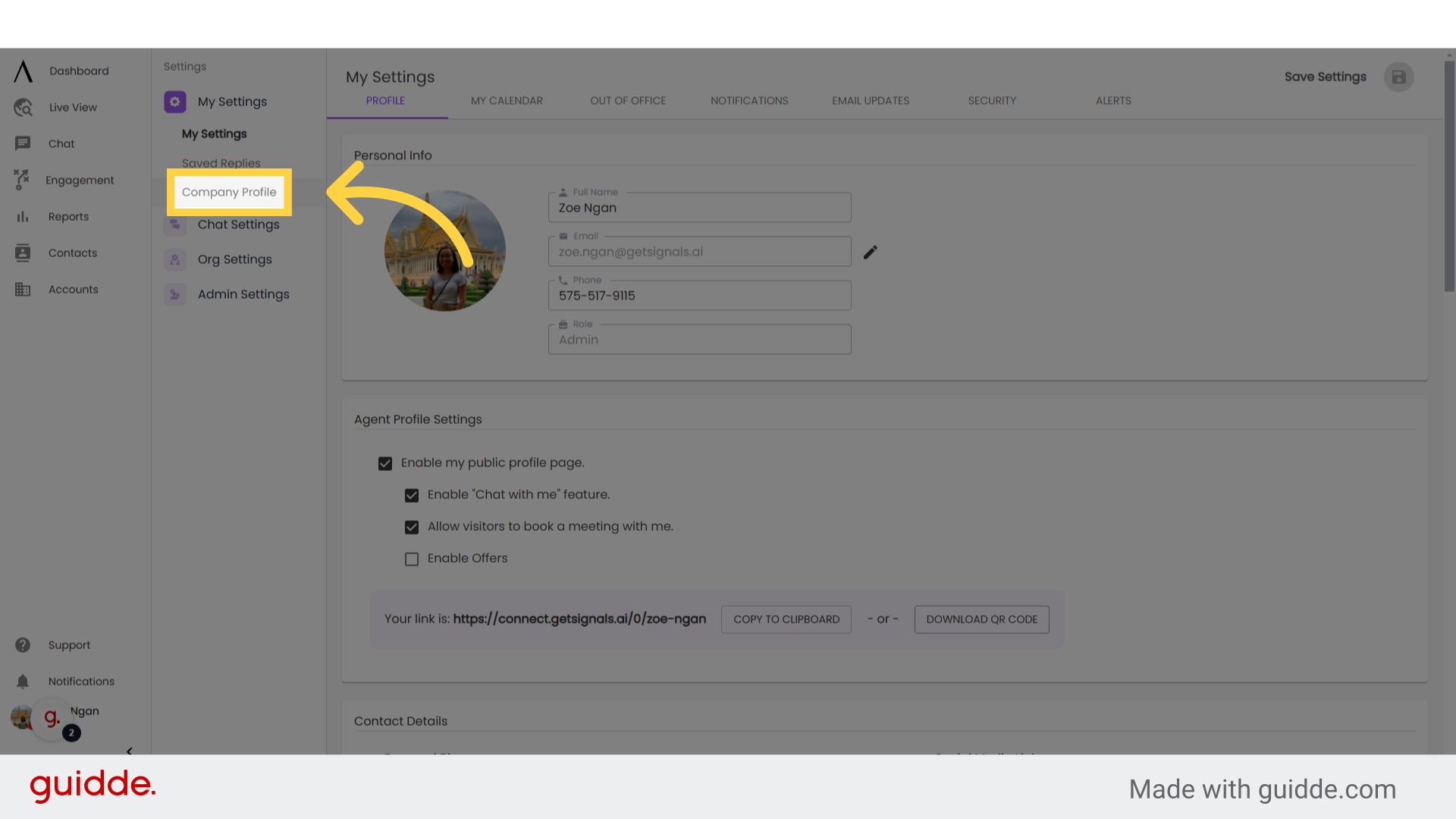Click the Full Name input field
1456x819 pixels.
[x=699, y=207]
